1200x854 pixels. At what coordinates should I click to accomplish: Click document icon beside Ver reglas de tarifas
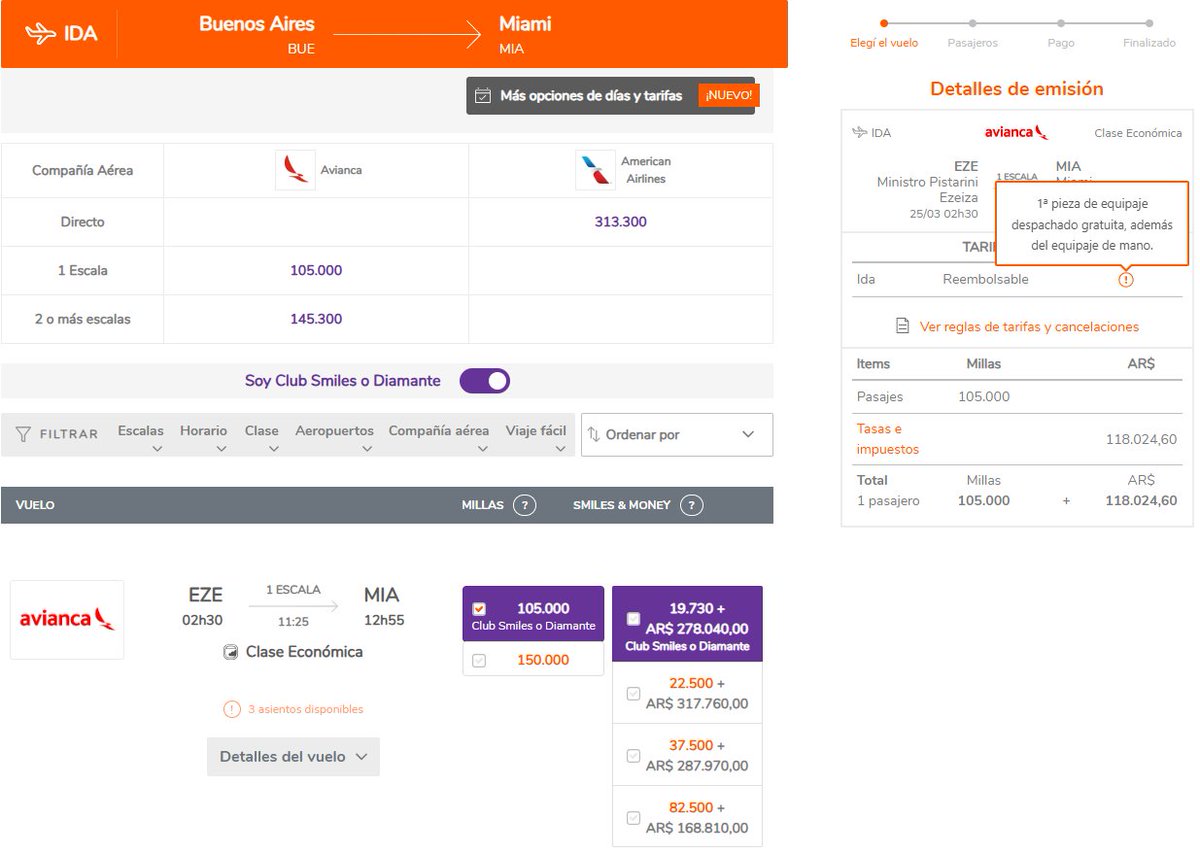click(x=902, y=326)
